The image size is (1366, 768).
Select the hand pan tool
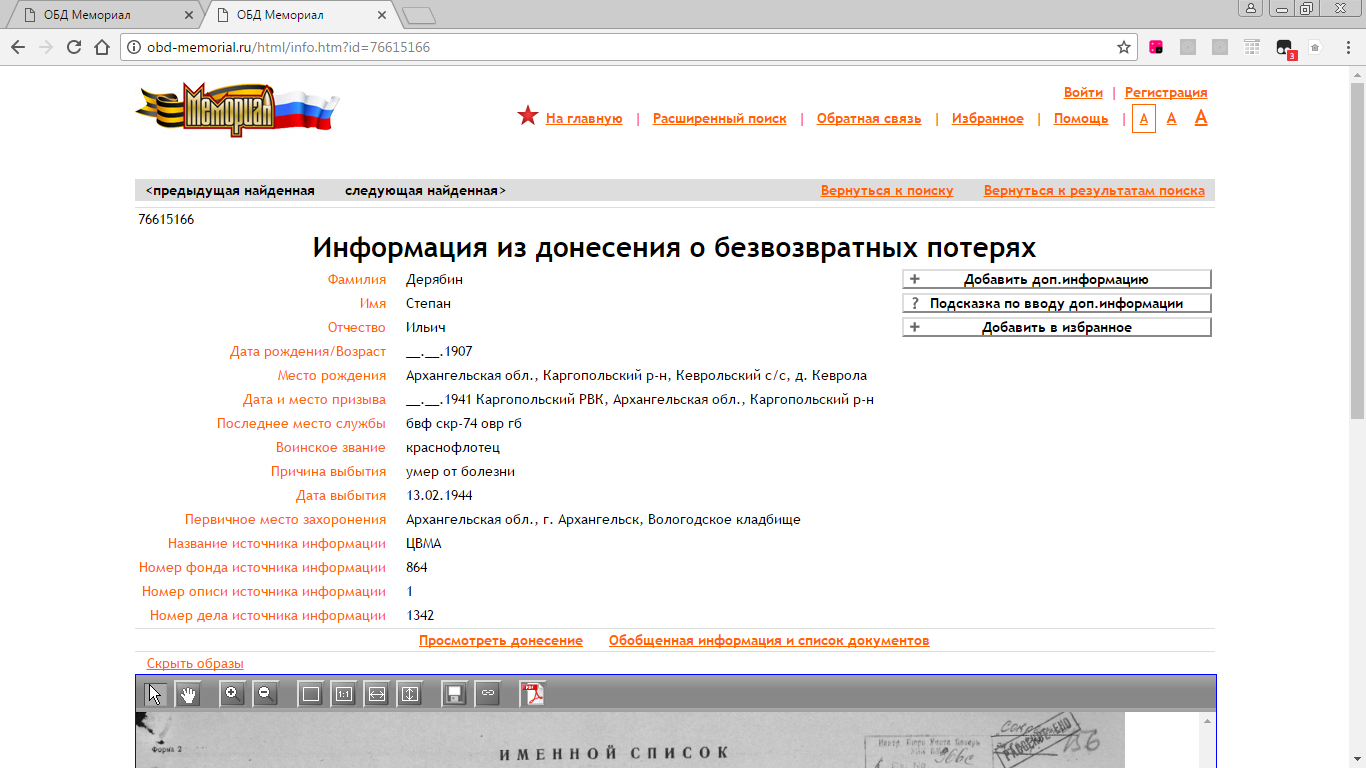pyautogui.click(x=188, y=694)
